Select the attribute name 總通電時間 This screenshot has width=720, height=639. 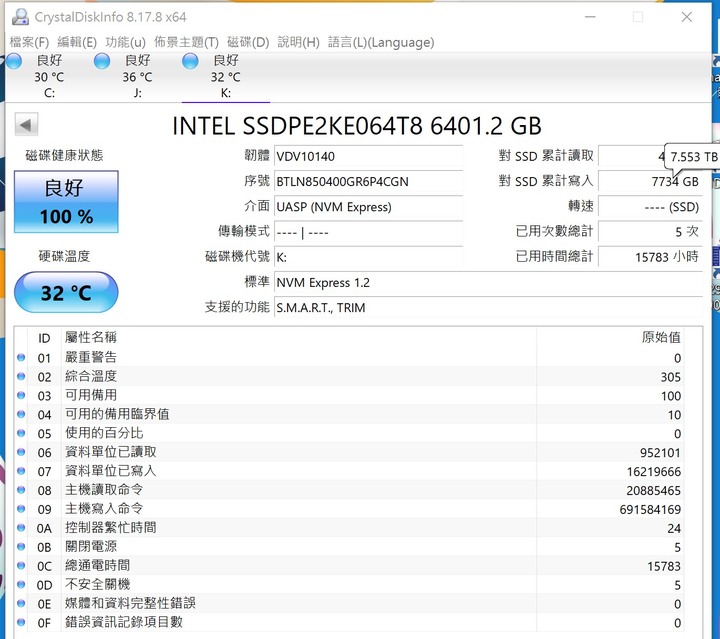click(97, 565)
